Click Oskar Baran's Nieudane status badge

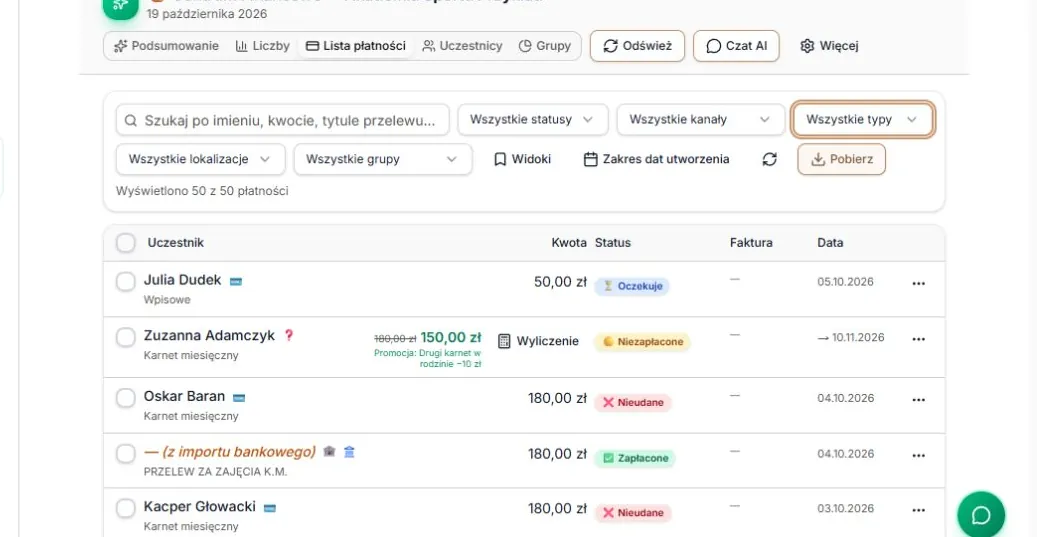(x=633, y=403)
